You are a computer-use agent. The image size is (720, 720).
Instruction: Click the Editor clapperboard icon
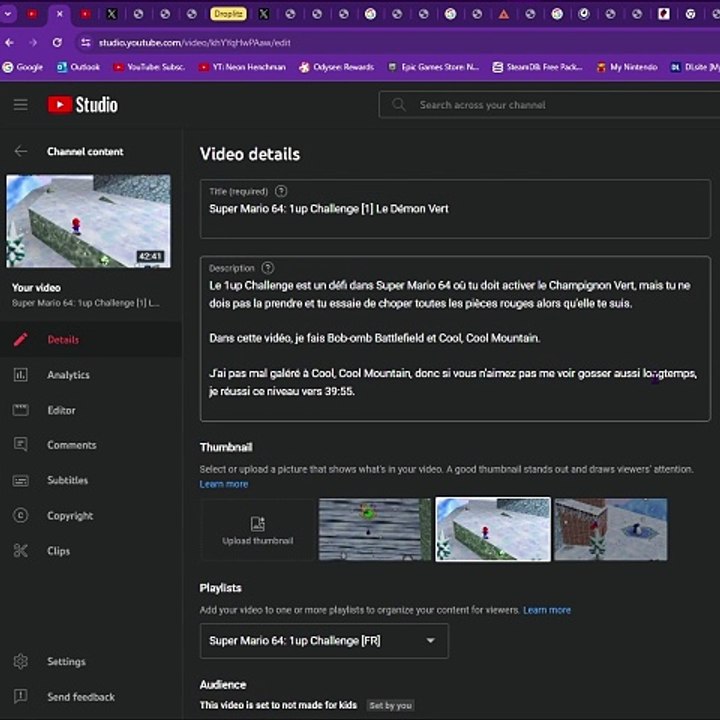21,410
